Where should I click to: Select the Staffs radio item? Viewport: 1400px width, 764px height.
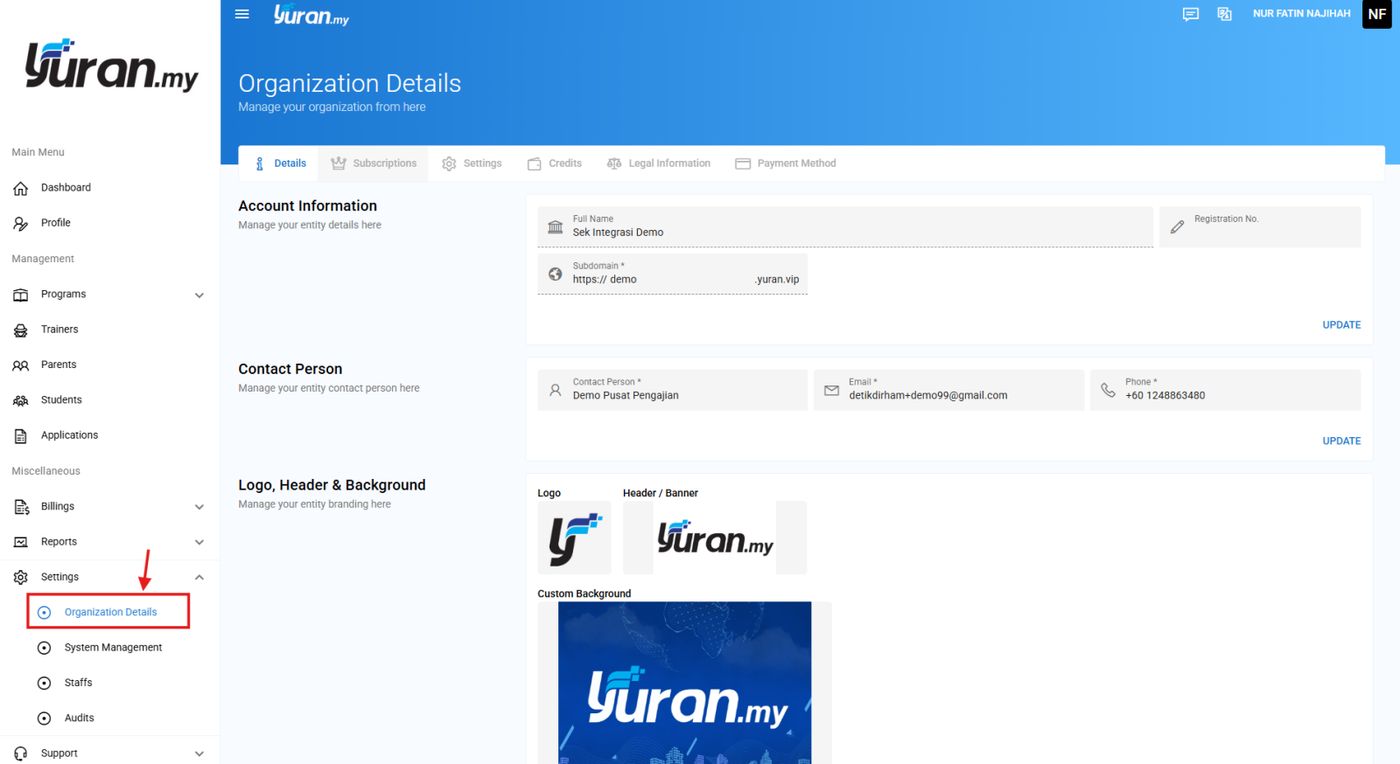click(x=66, y=683)
